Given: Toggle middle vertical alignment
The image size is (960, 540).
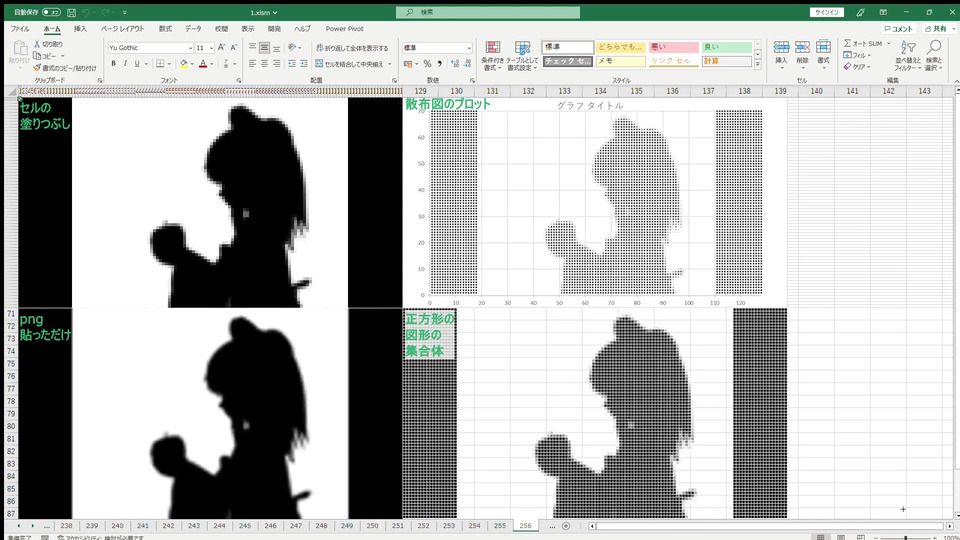Looking at the screenshot, I should [264, 47].
